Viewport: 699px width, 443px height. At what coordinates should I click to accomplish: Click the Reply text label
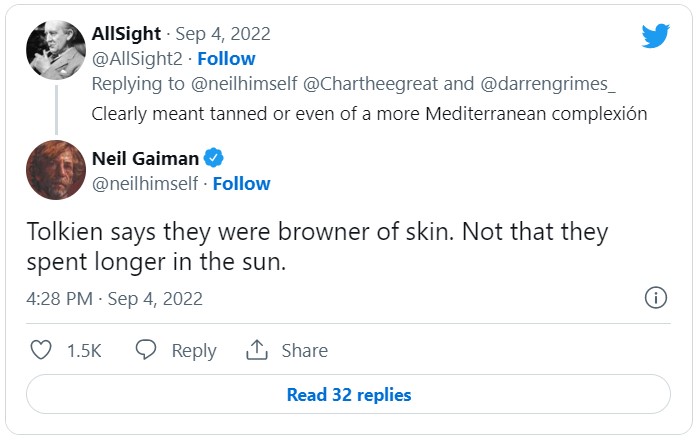click(x=194, y=350)
